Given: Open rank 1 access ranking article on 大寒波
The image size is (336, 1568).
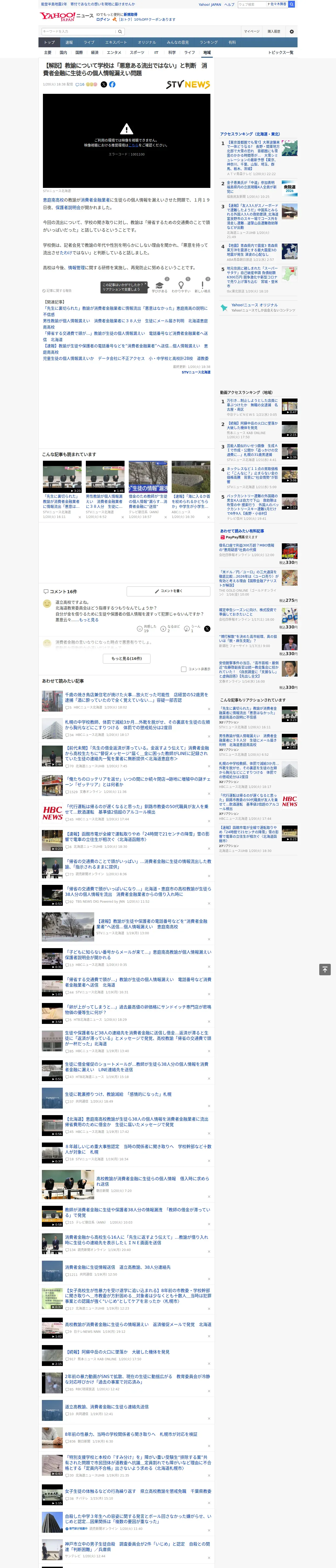Looking at the screenshot, I should coord(253,156).
